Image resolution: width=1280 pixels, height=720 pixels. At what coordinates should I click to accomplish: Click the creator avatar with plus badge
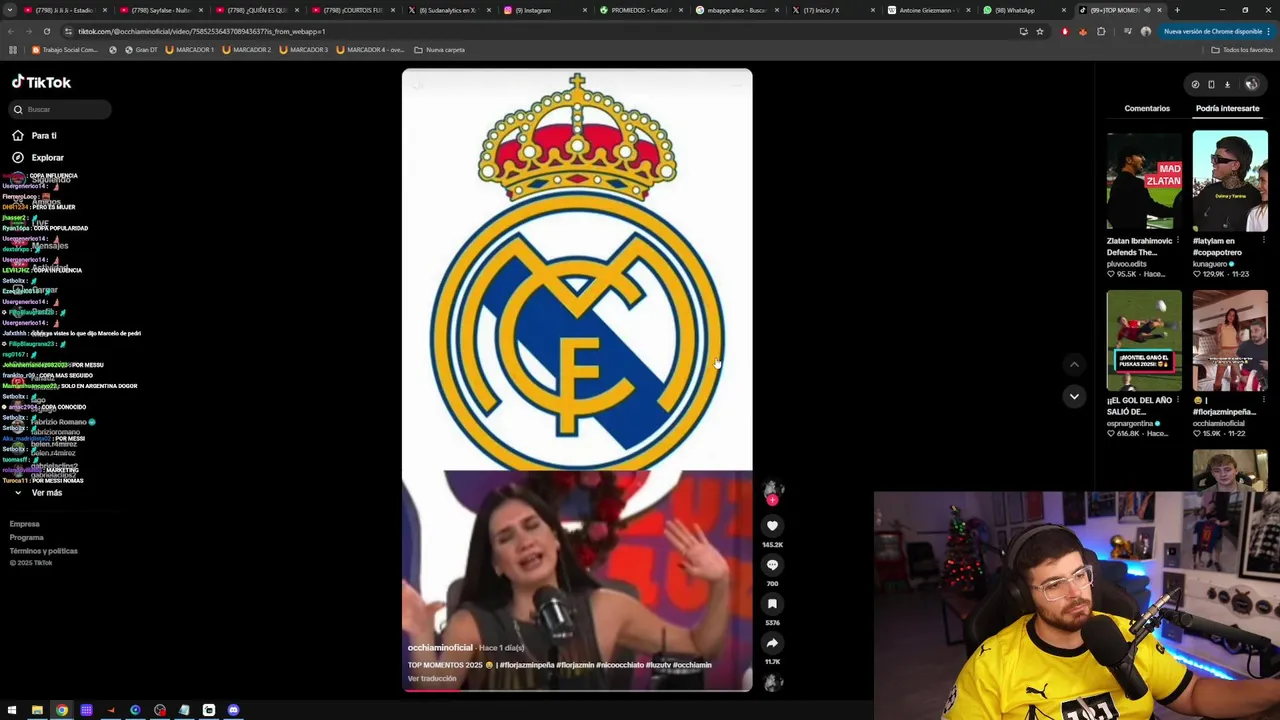click(772, 491)
